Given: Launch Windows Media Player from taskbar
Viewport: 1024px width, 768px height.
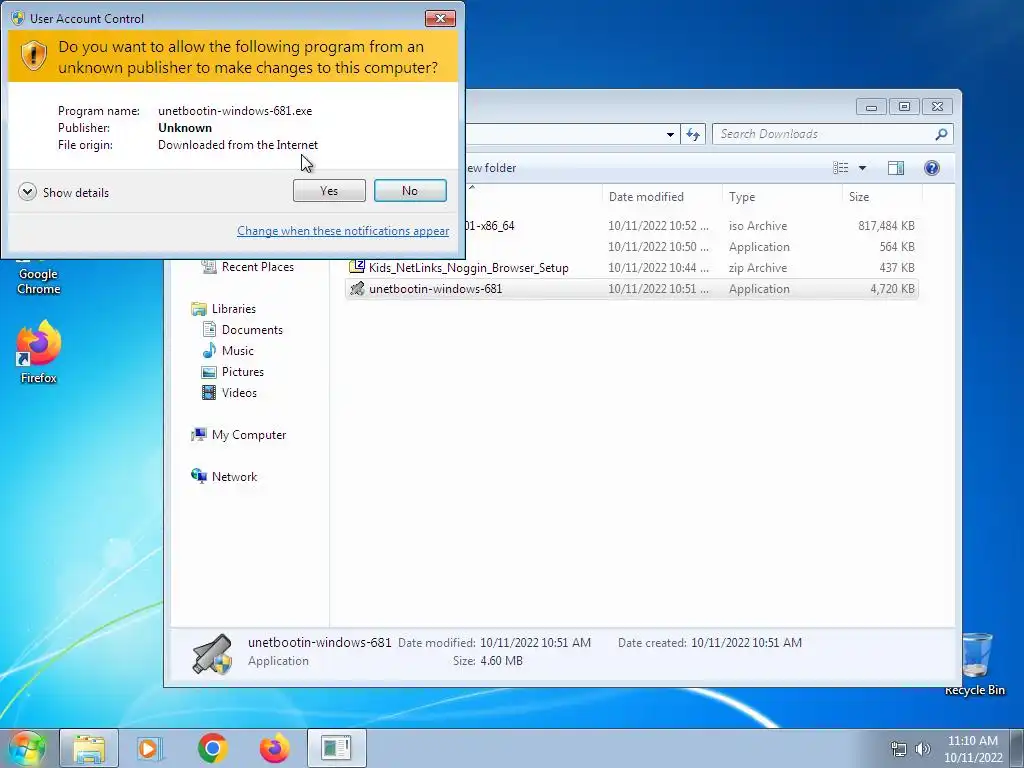Looking at the screenshot, I should (150, 748).
